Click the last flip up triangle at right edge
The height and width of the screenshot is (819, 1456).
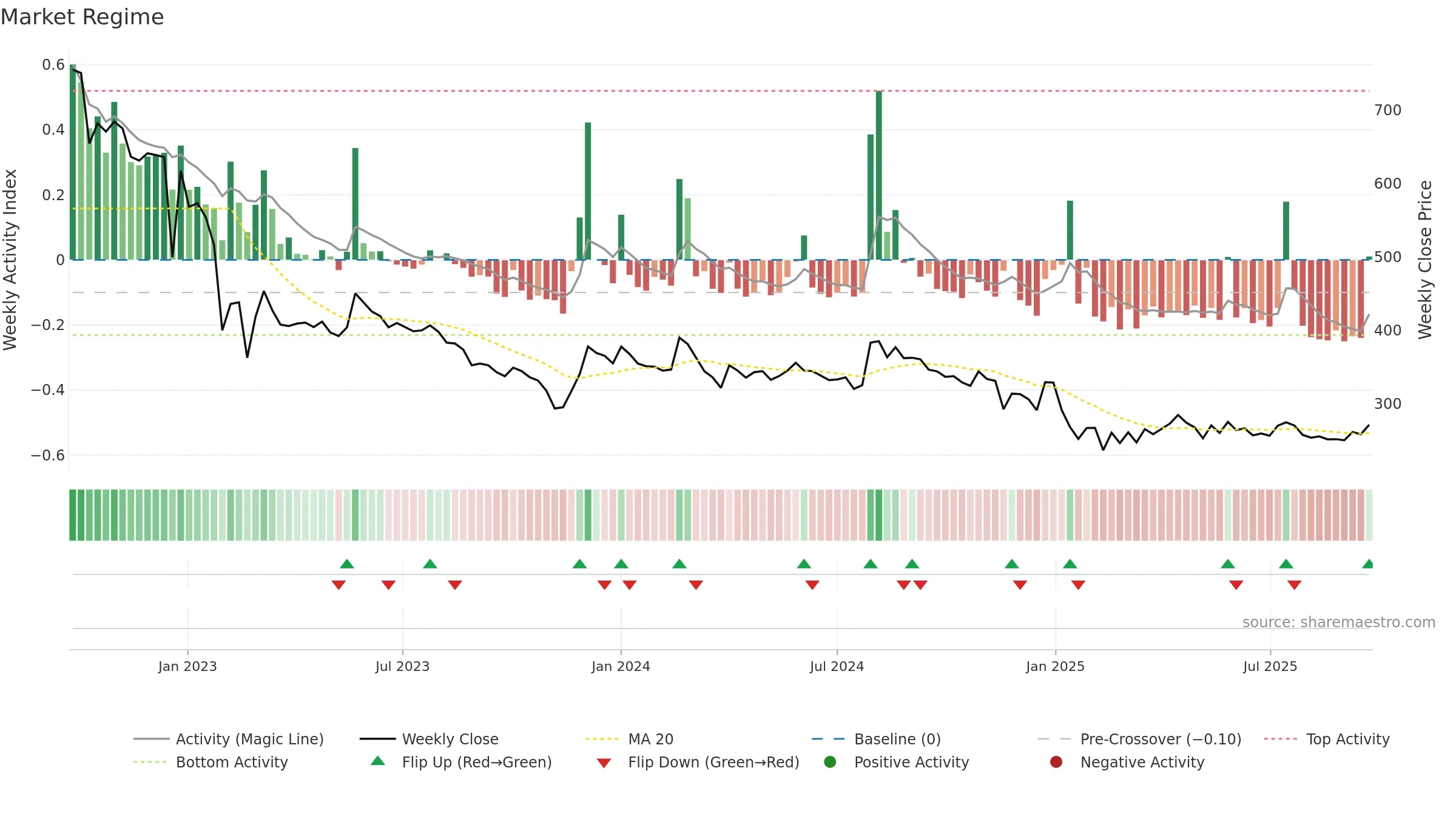click(x=1368, y=564)
